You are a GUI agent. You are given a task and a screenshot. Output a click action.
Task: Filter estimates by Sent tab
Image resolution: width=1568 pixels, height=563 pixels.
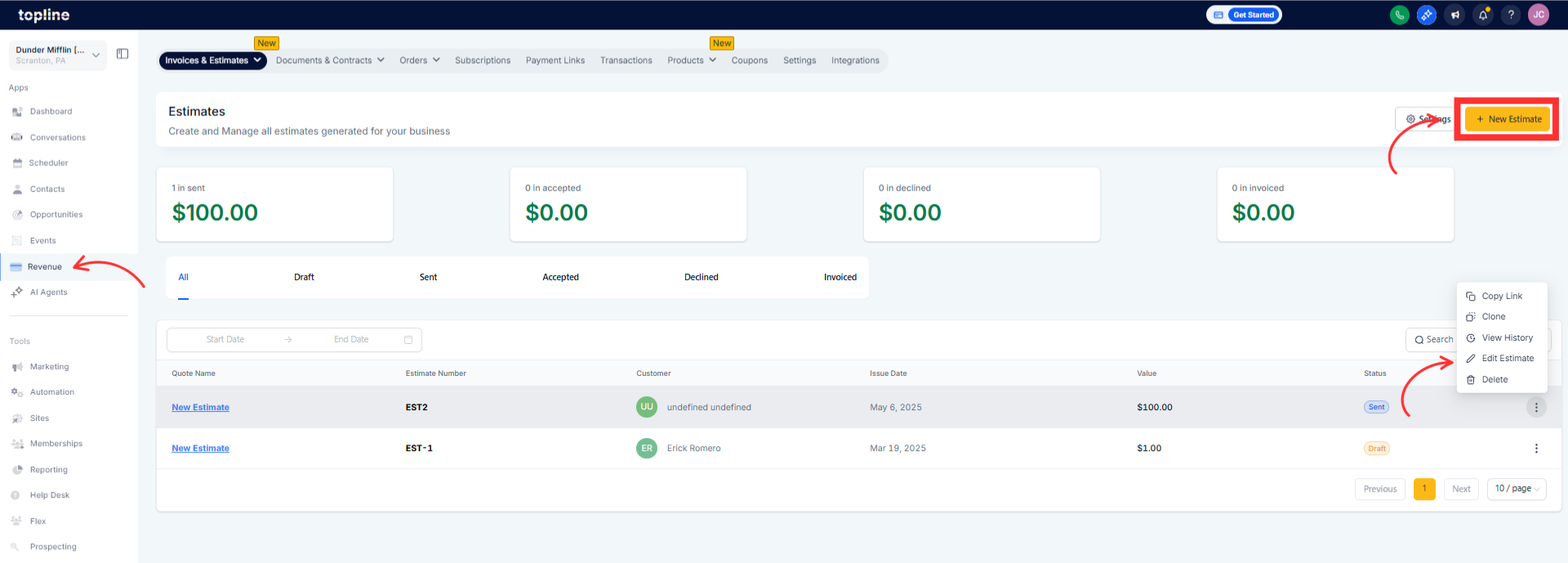click(x=428, y=278)
